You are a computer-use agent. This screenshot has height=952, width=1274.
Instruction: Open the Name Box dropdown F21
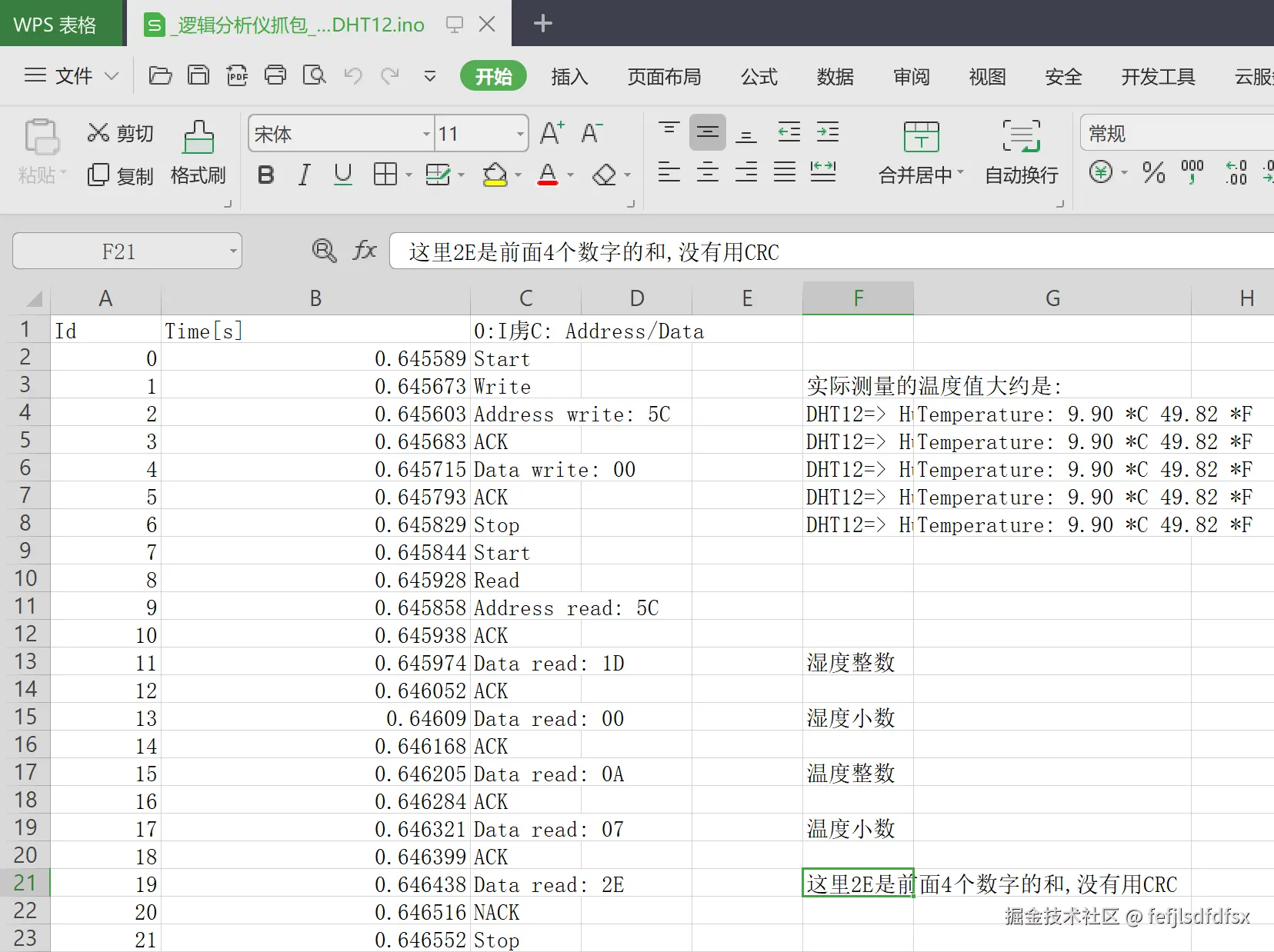pyautogui.click(x=232, y=251)
